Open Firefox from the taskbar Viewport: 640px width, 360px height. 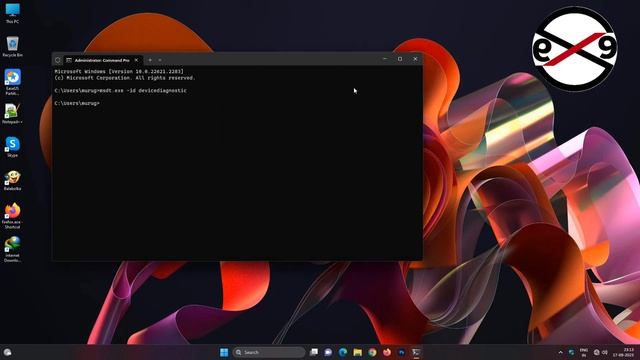click(x=387, y=352)
